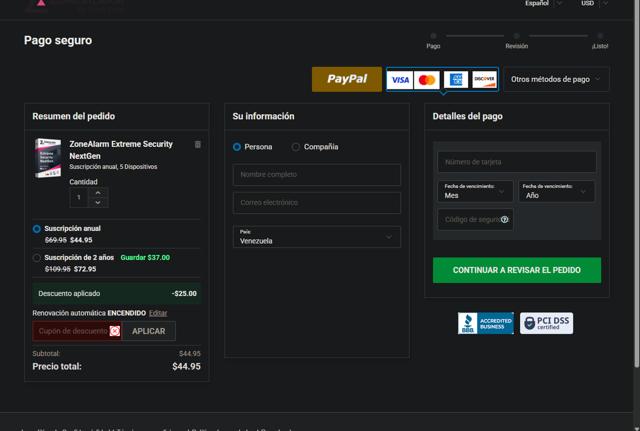Viewport: 640px width, 431px height.
Task: Select the American Express icon
Action: (456, 80)
